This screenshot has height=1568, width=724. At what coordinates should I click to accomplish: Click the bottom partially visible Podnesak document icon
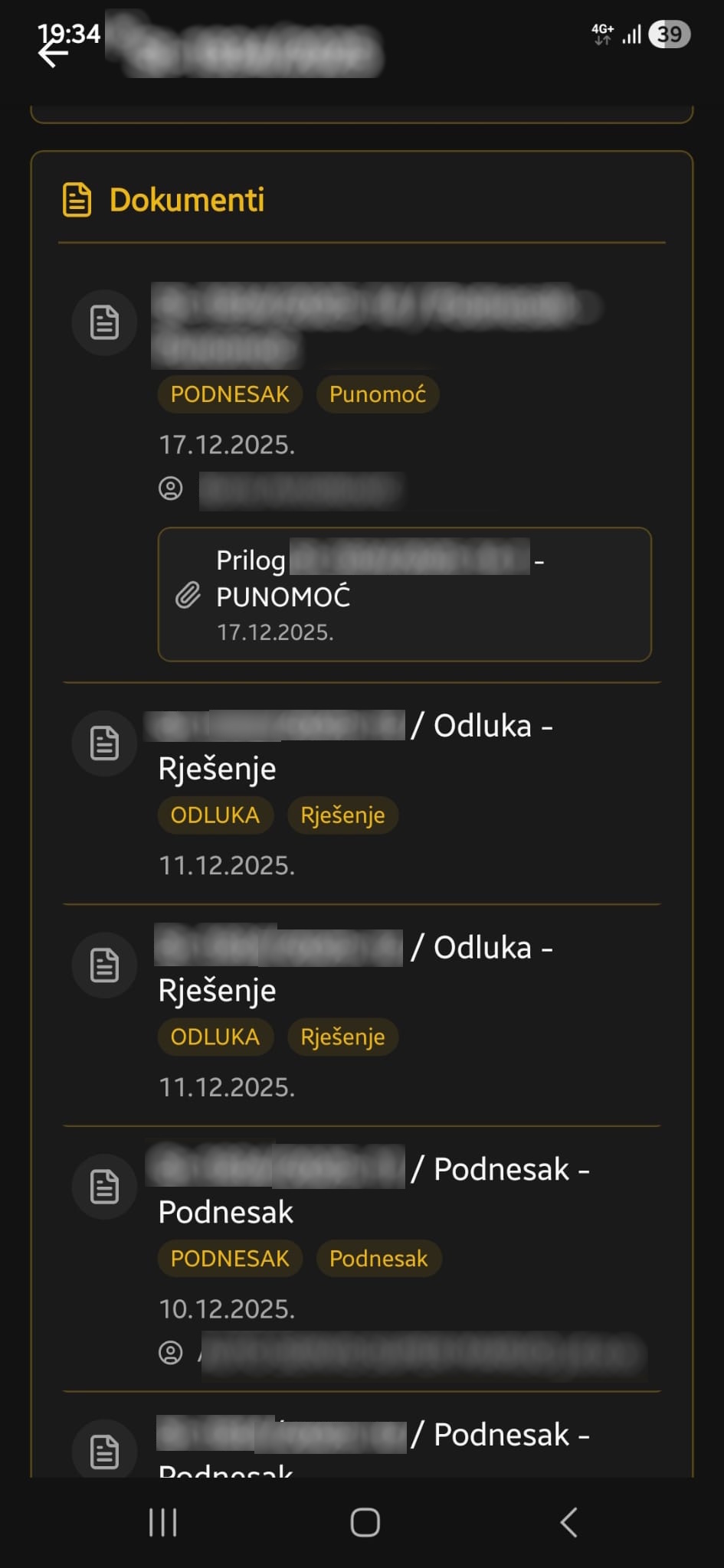coord(104,1450)
